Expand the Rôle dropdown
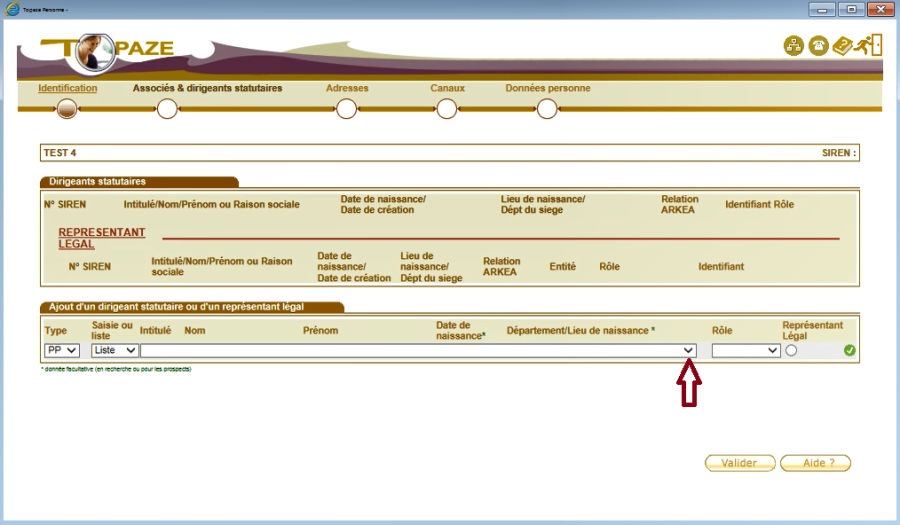Image resolution: width=900 pixels, height=525 pixels. click(x=745, y=350)
